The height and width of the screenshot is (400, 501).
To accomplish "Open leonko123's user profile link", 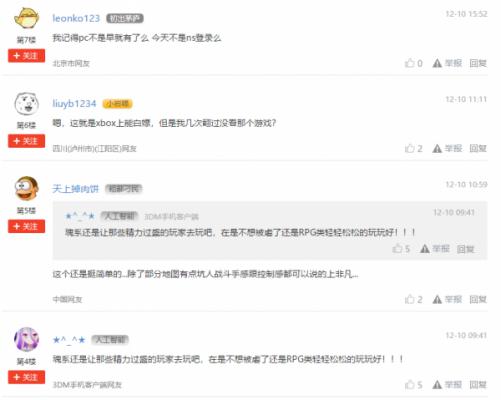I will 76,18.
